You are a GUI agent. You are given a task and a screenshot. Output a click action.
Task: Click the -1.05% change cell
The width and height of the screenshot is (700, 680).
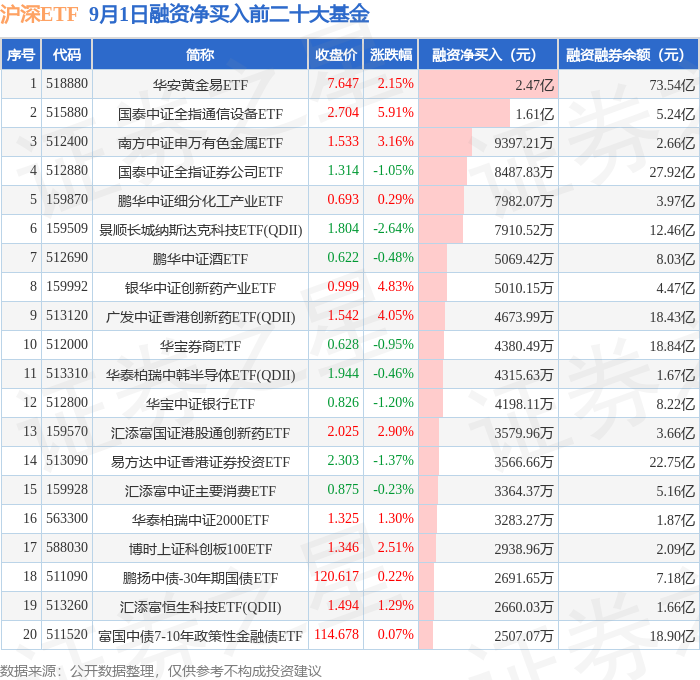[393, 171]
